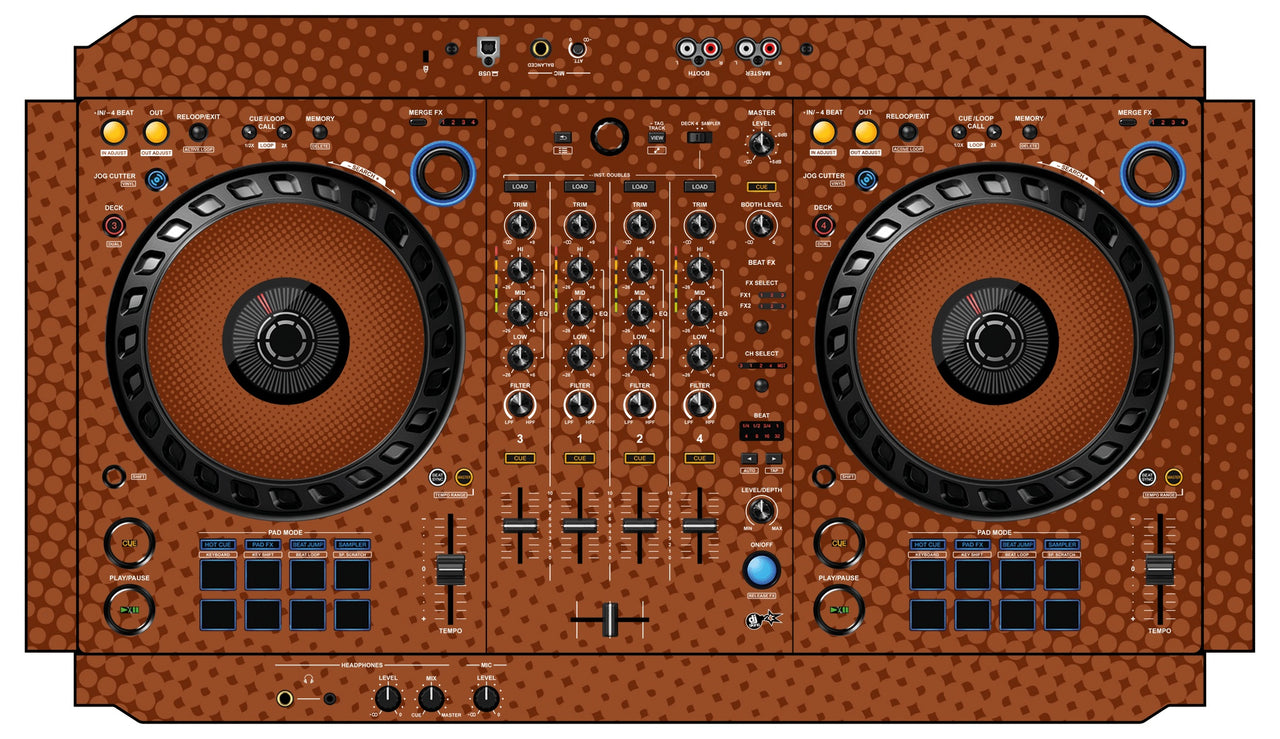Turn on RELEASE FX with the blue ON/OFF button
Image resolution: width=1280 pixels, height=739 pixels.
coord(761,570)
